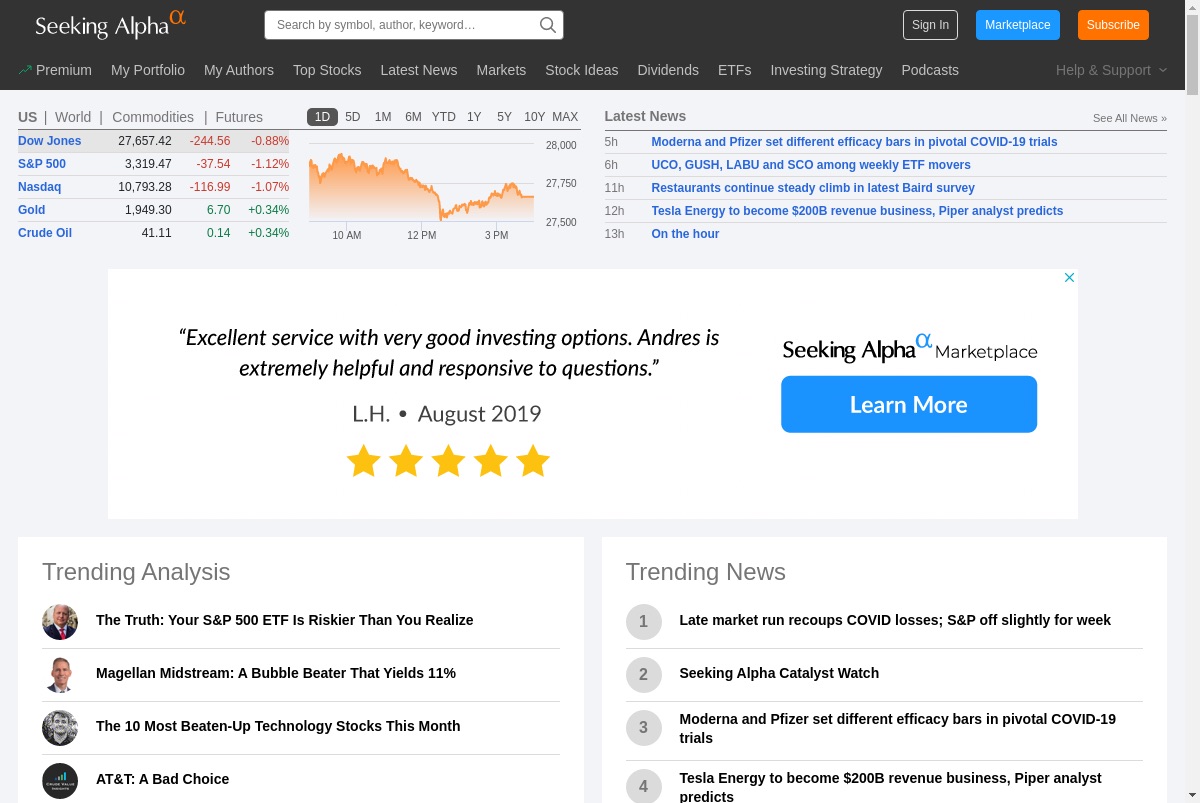
Task: Select the 6M chart range
Action: point(413,117)
